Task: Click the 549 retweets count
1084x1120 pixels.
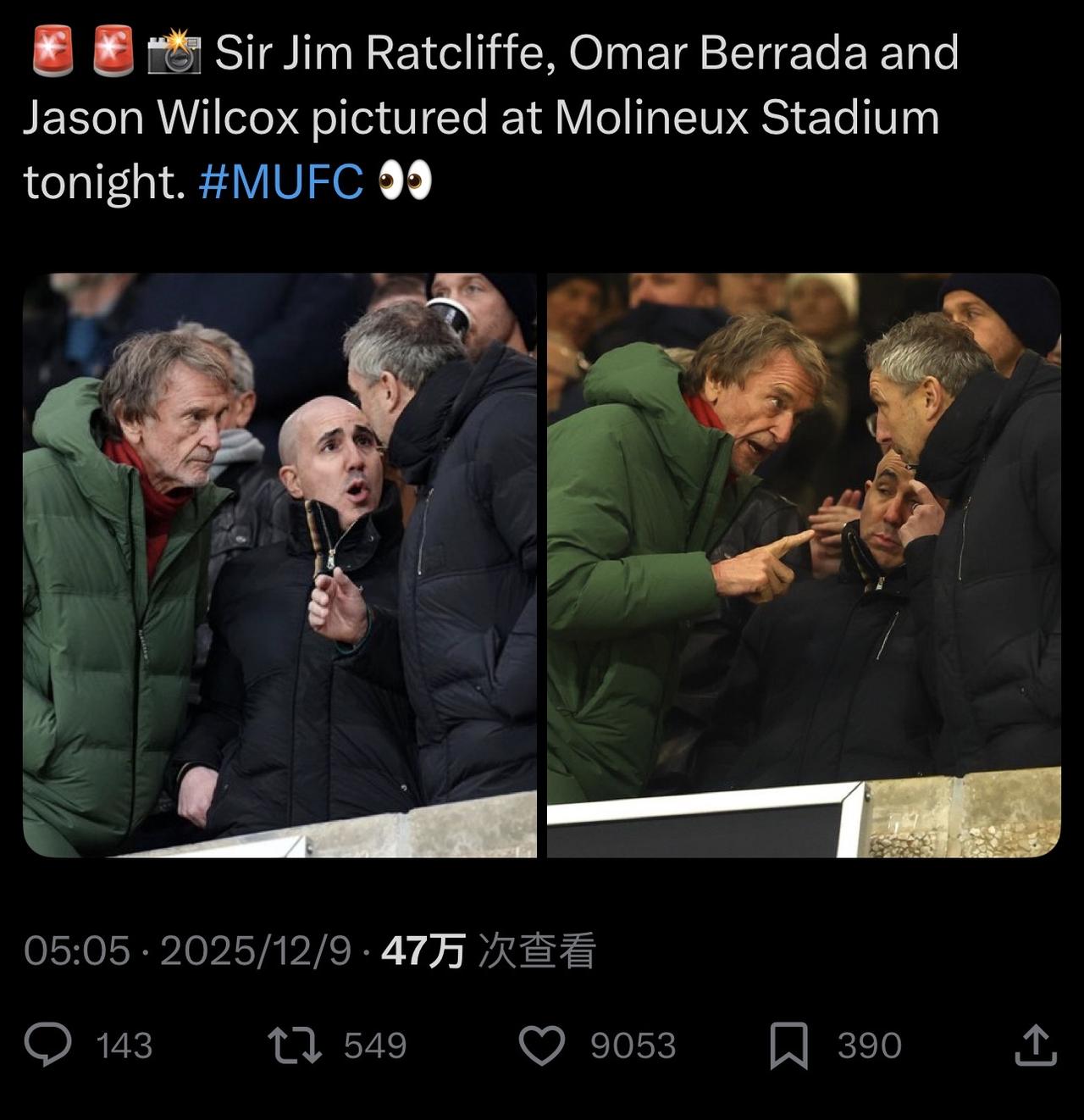Action: [x=375, y=1045]
